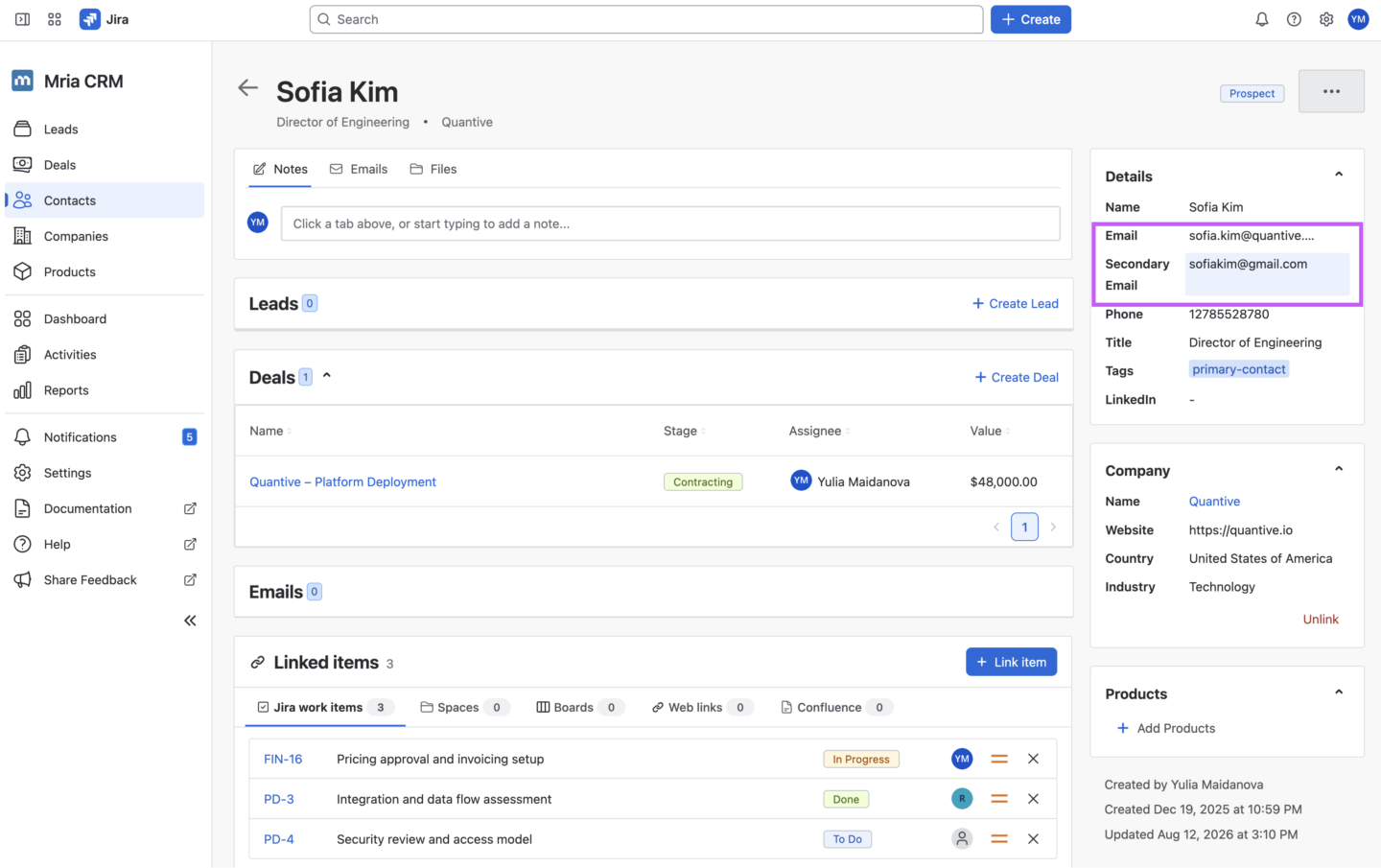This screenshot has width=1381, height=868.
Task: Open Reports in the sidebar
Action: click(105, 390)
